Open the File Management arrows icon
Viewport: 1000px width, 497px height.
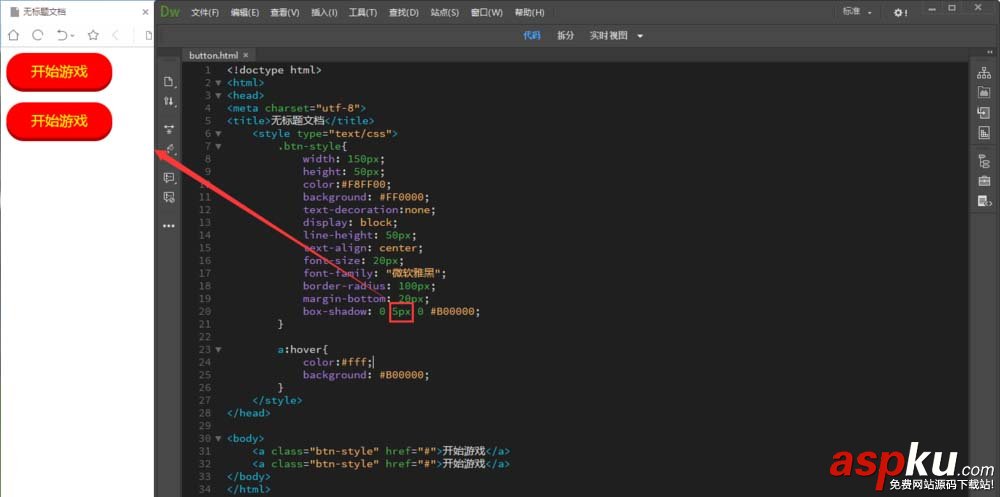point(168,101)
